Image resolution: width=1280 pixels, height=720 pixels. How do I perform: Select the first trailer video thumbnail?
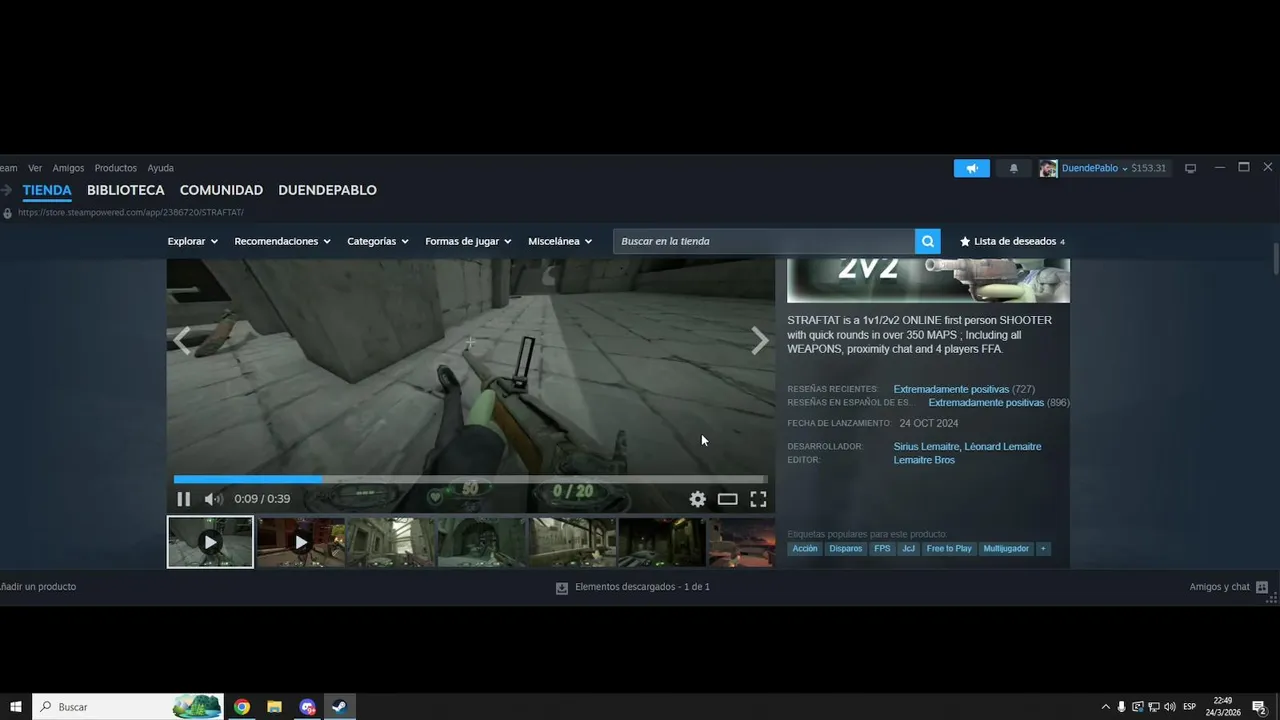click(210, 542)
